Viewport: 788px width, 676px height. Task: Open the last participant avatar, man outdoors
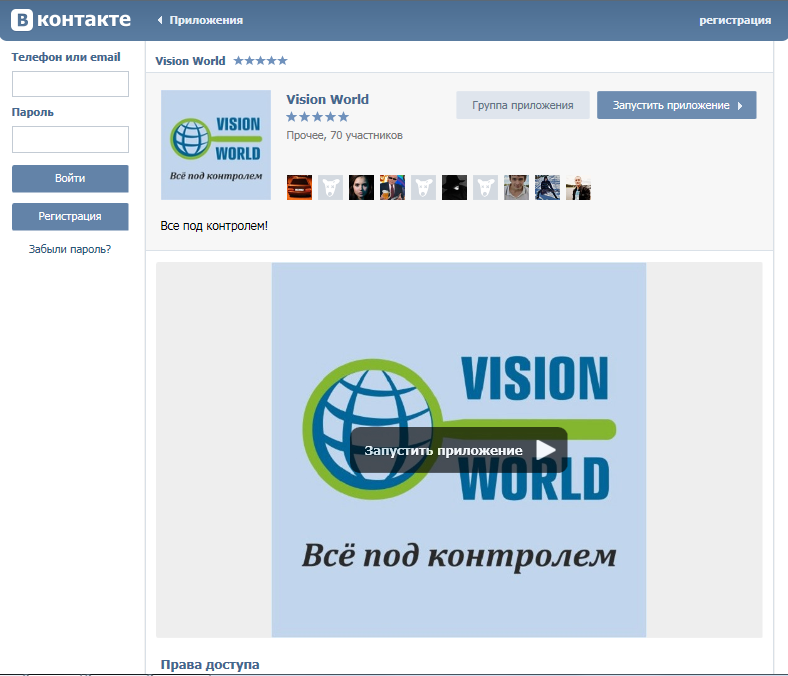(578, 187)
